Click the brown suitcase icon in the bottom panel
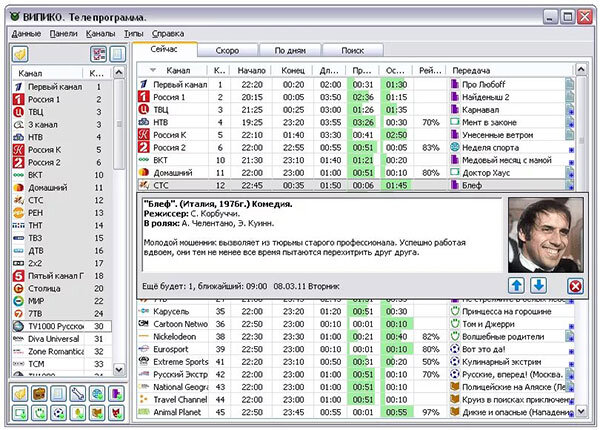Screen dimensions: 600x430 tap(39, 393)
